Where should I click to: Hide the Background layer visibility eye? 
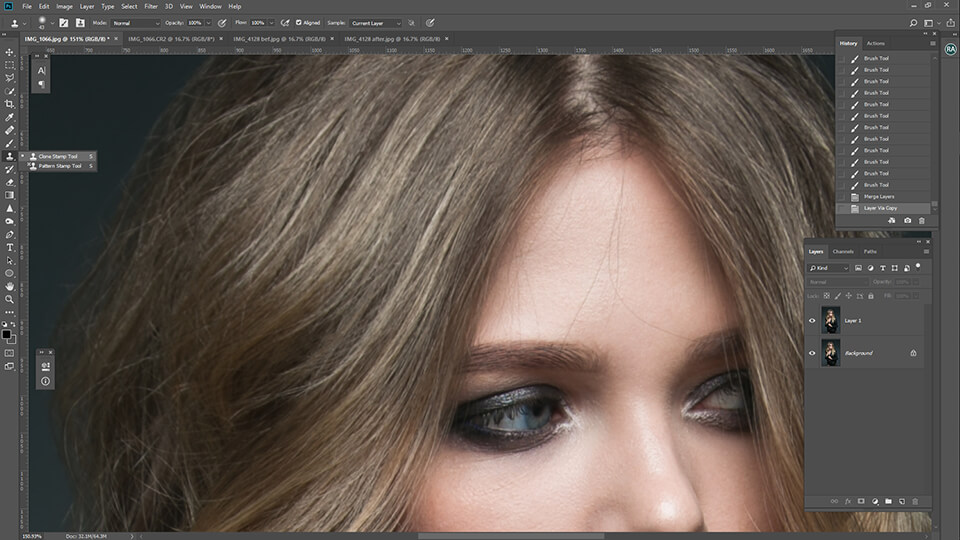click(812, 353)
